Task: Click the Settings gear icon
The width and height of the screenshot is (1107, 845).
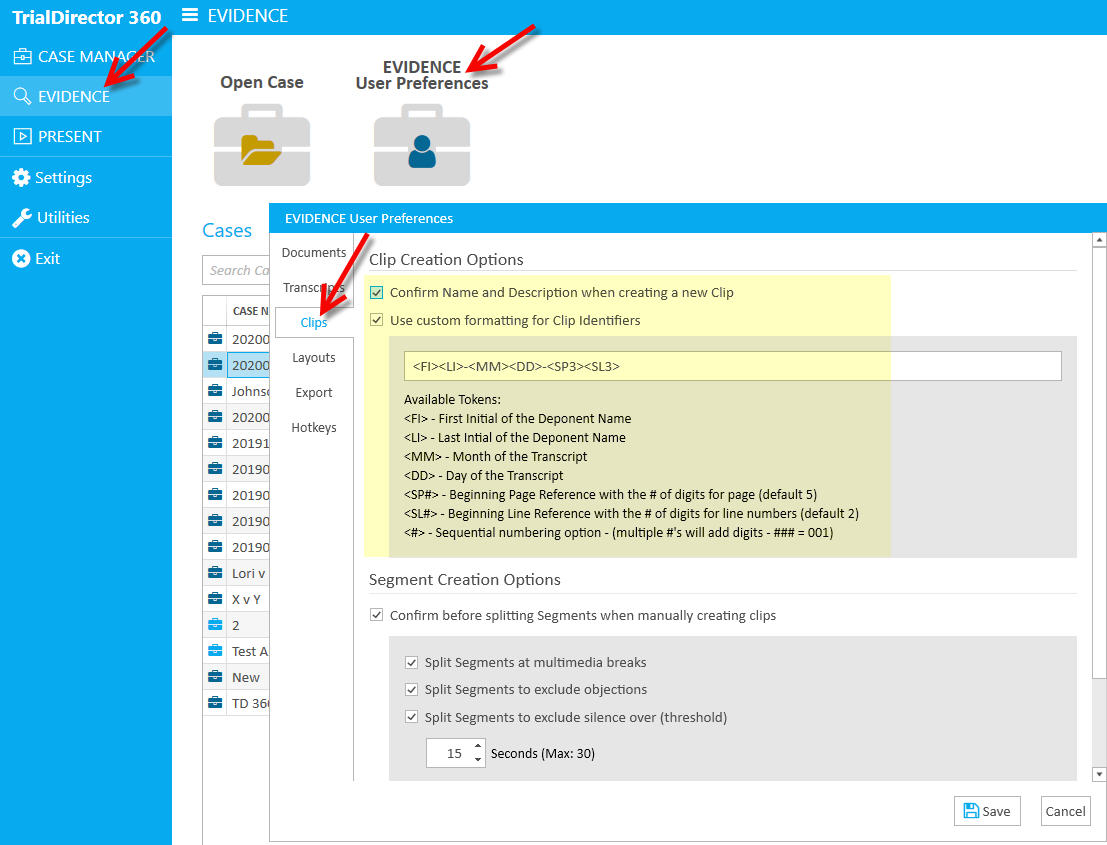Action: point(21,177)
